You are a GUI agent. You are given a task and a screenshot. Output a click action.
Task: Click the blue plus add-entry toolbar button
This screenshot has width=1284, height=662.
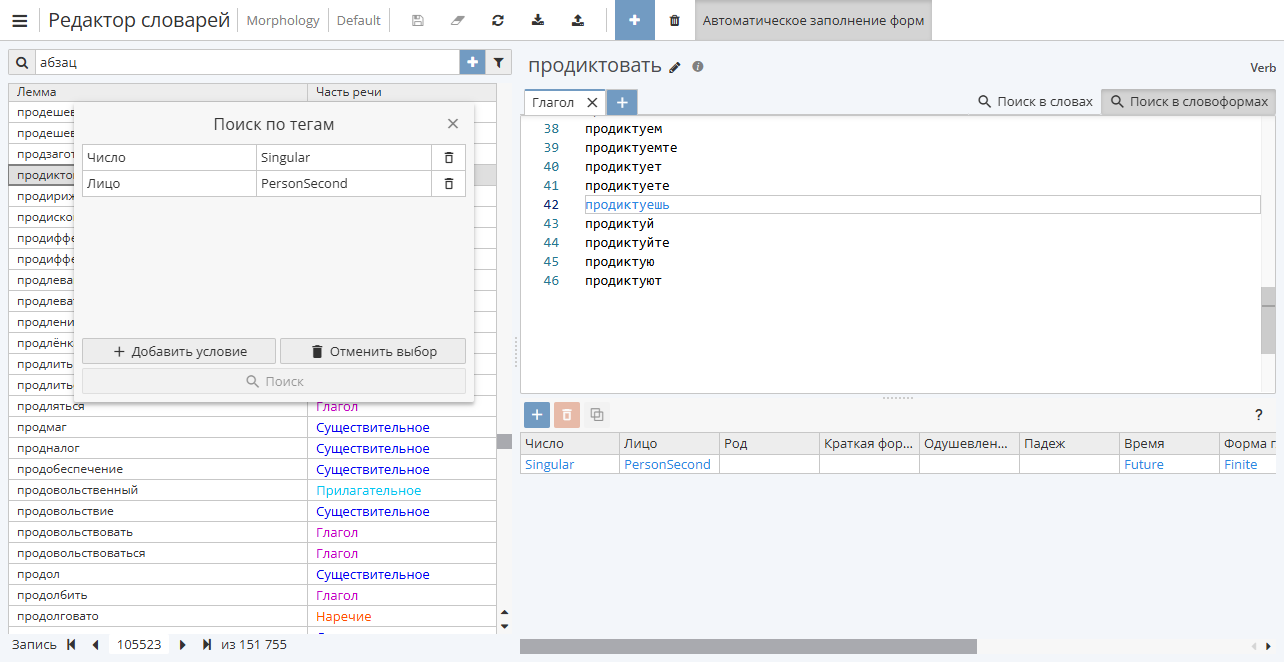[635, 20]
